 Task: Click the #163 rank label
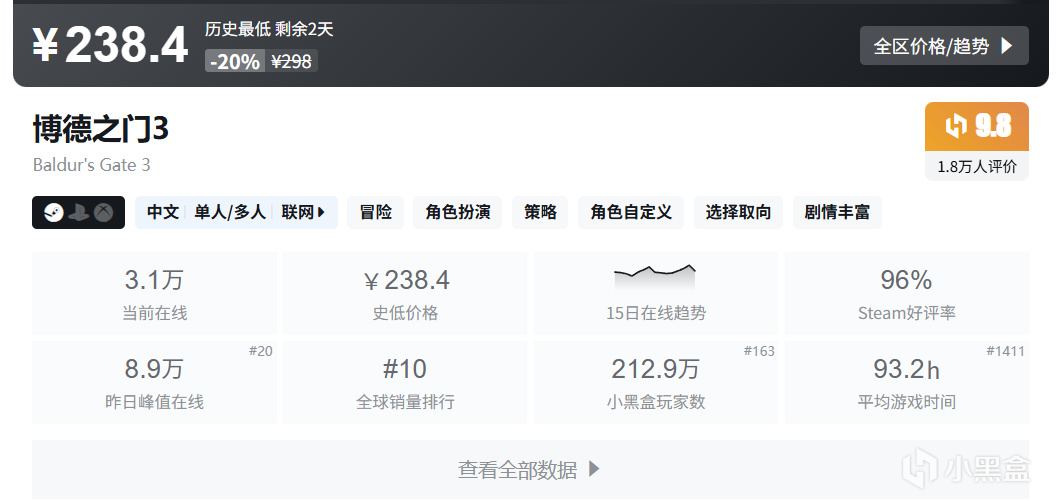(x=759, y=351)
